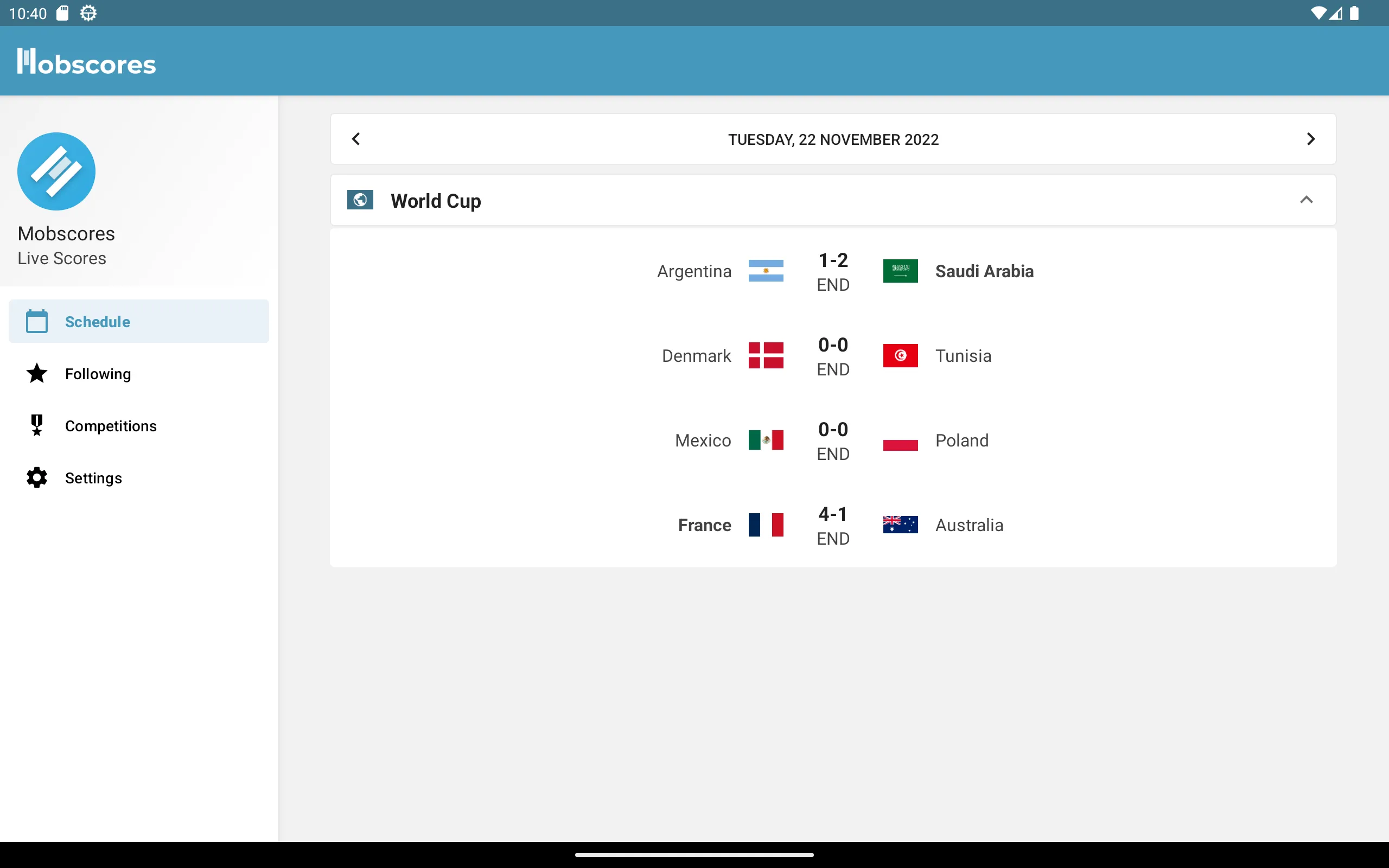Viewport: 1389px width, 868px height.
Task: Click the Argentina flag
Action: 766,271
